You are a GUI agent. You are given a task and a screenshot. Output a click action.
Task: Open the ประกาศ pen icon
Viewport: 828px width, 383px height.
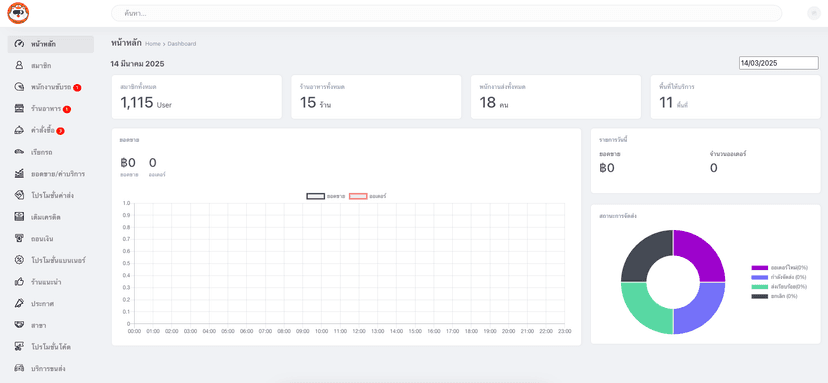coord(20,304)
